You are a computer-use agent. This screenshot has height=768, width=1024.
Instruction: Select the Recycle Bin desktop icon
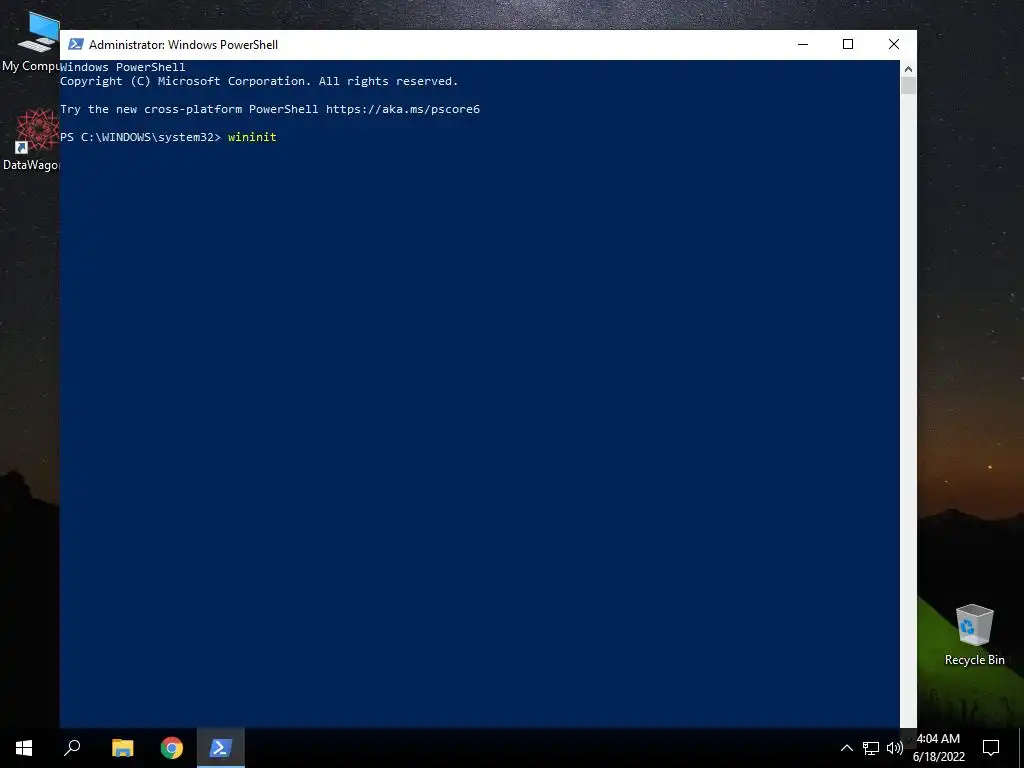coord(974,635)
